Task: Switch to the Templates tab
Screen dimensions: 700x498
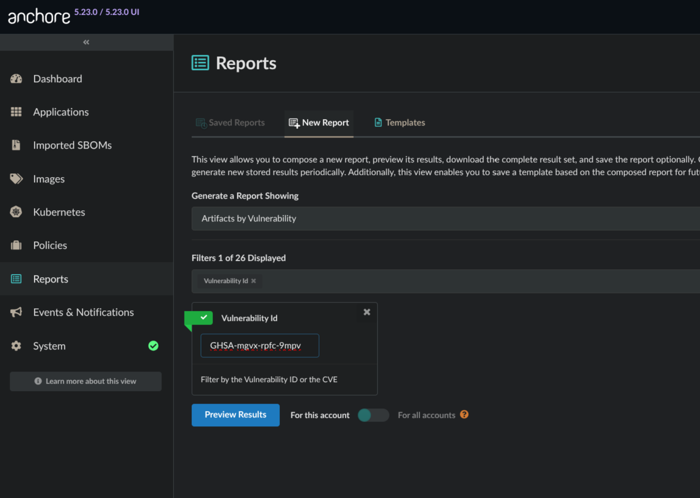Action: pos(399,122)
